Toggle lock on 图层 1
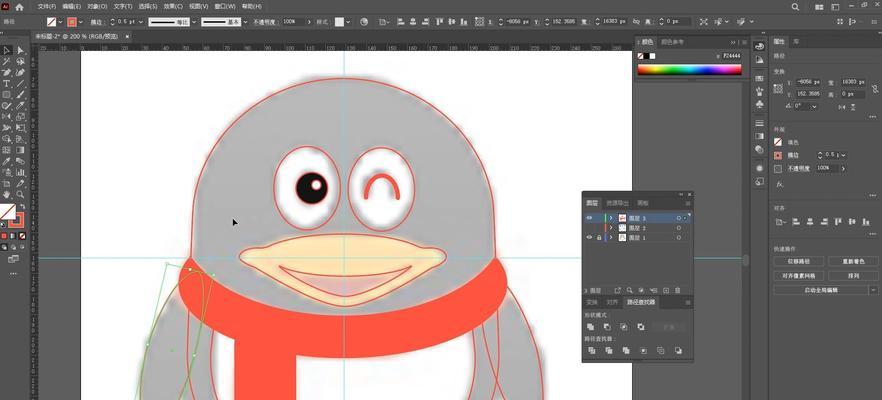The width and height of the screenshot is (882, 400). point(598,237)
